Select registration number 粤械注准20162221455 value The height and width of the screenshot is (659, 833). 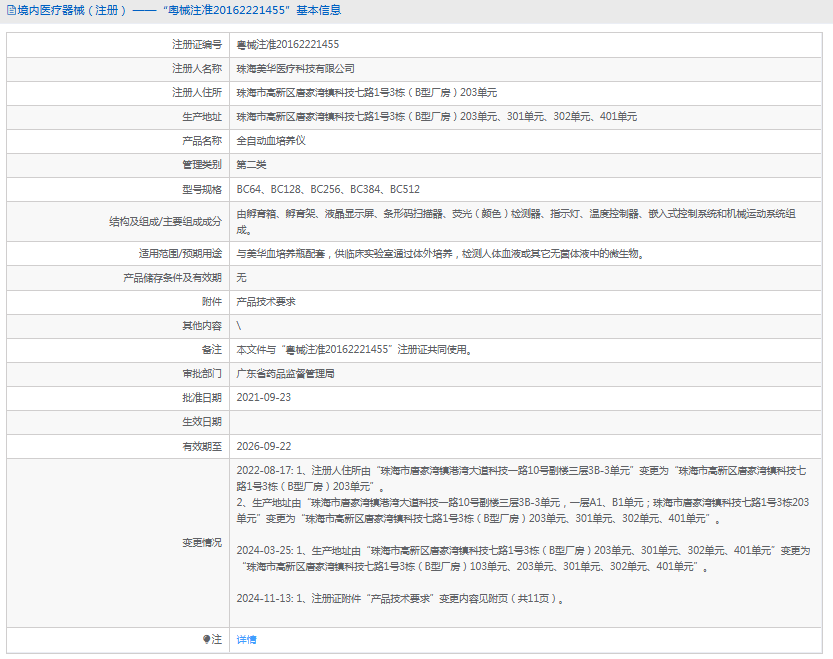(287, 45)
